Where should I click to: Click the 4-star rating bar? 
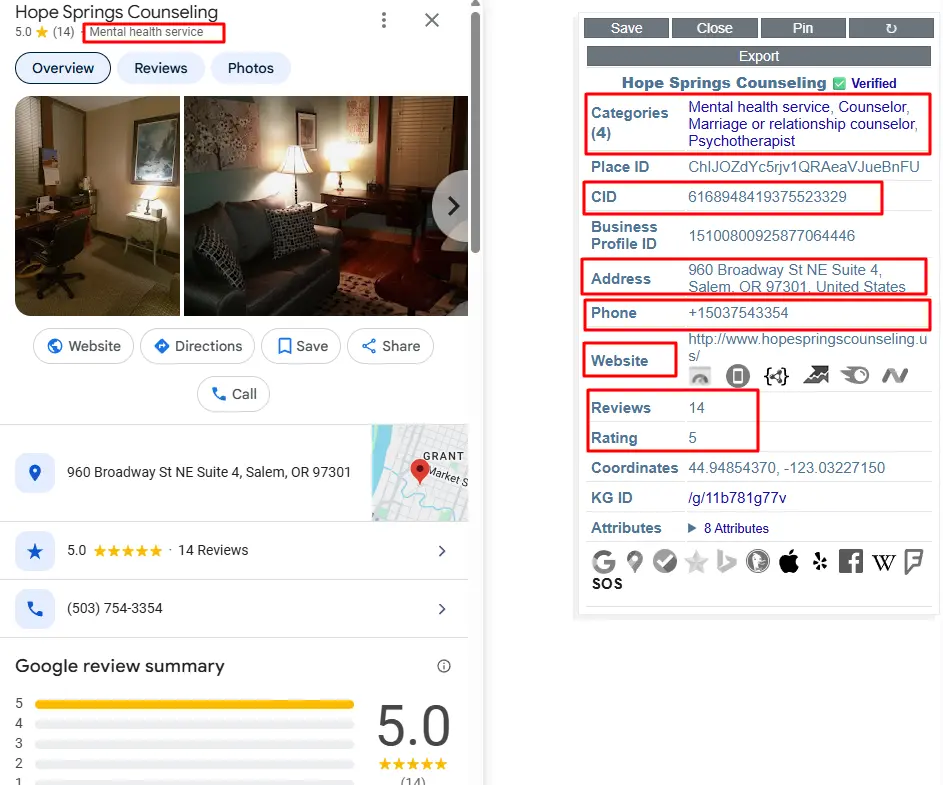coord(194,724)
